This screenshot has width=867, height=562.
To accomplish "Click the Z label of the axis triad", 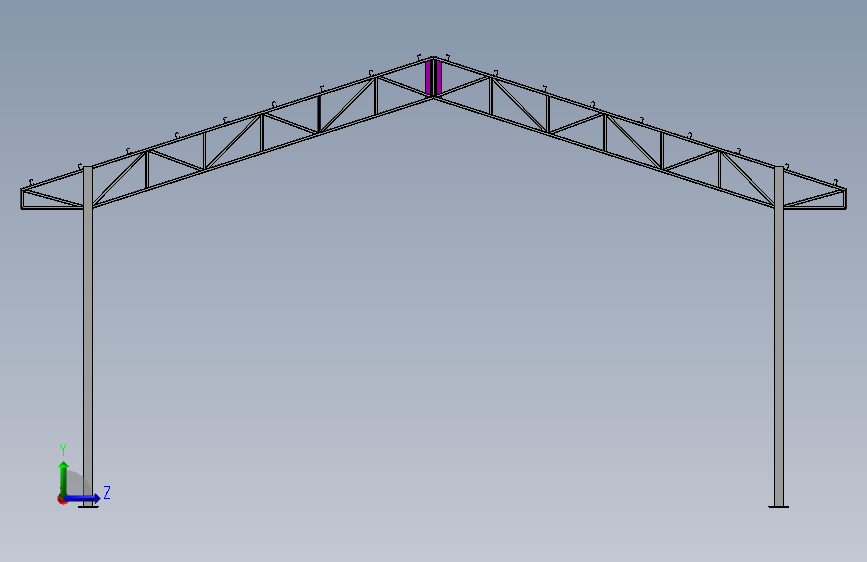I will click(x=107, y=492).
